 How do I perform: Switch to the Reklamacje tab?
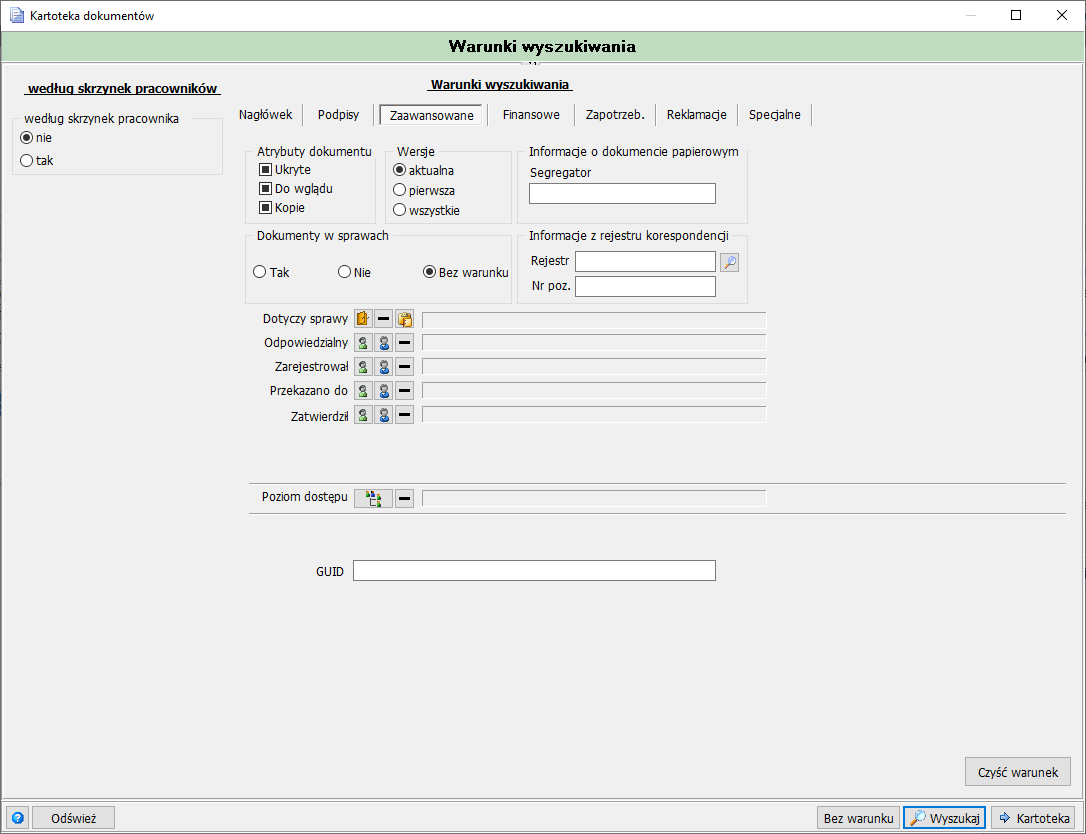pos(697,114)
